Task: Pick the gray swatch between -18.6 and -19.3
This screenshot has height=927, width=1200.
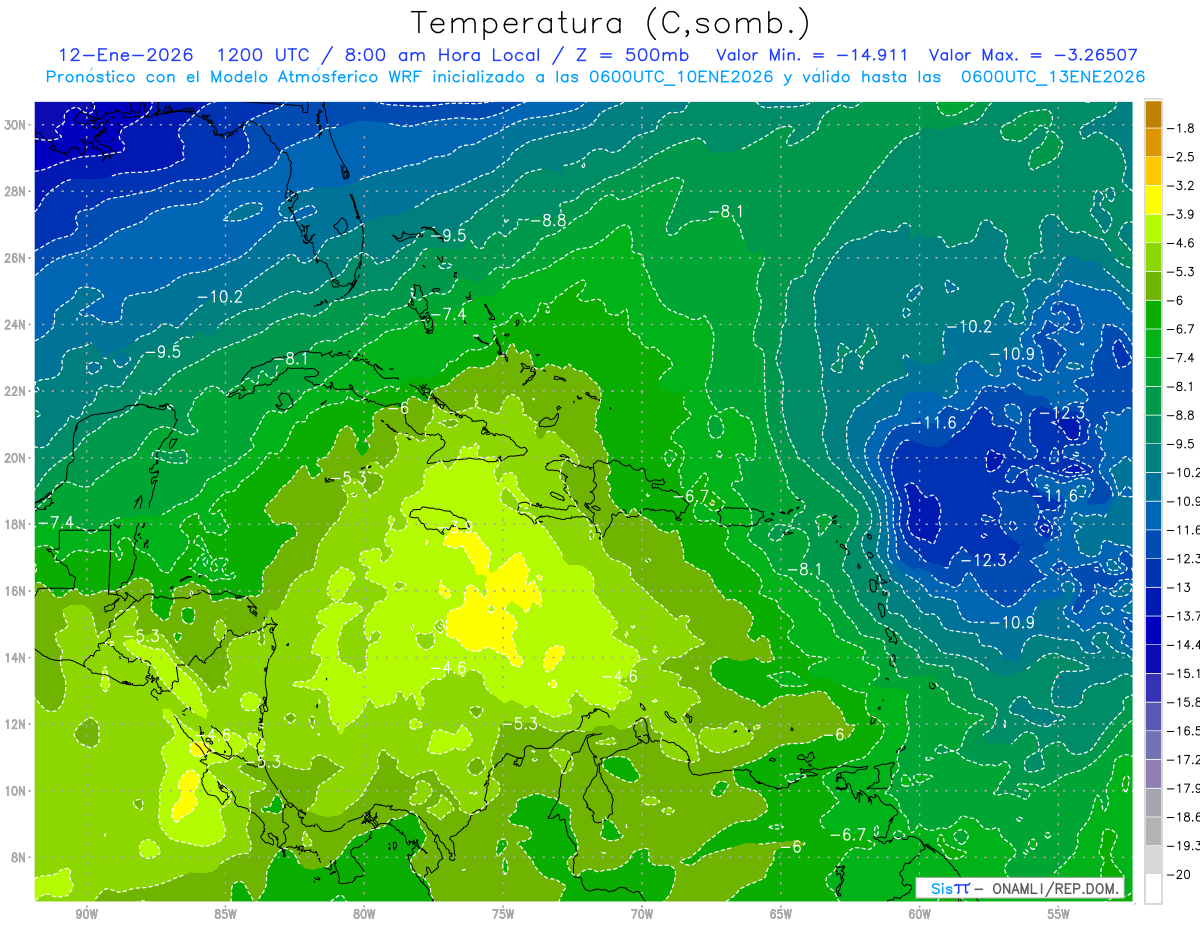Action: coord(1153,831)
